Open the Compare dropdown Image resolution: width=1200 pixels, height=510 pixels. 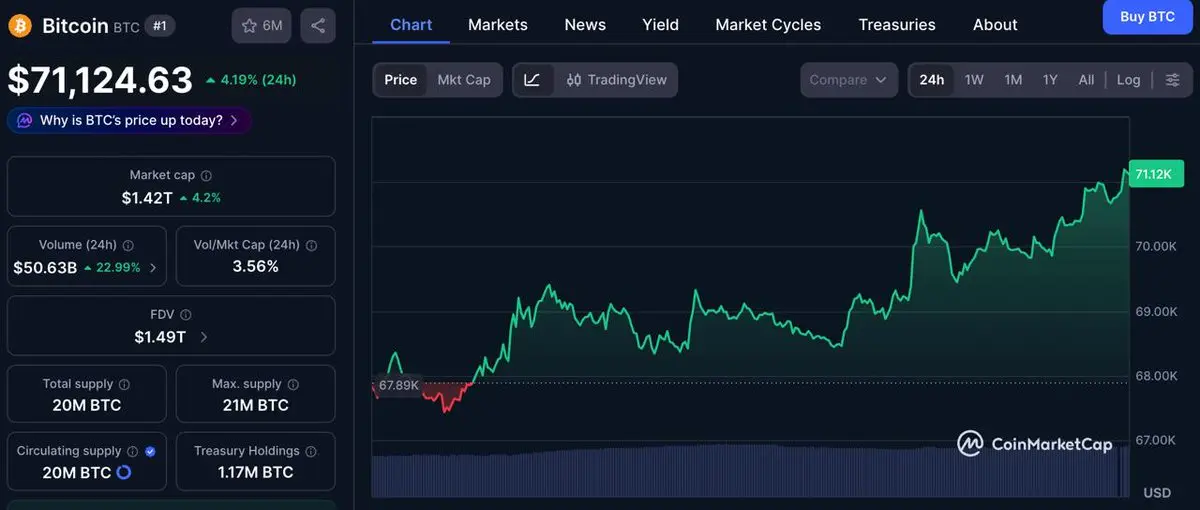[x=848, y=80]
